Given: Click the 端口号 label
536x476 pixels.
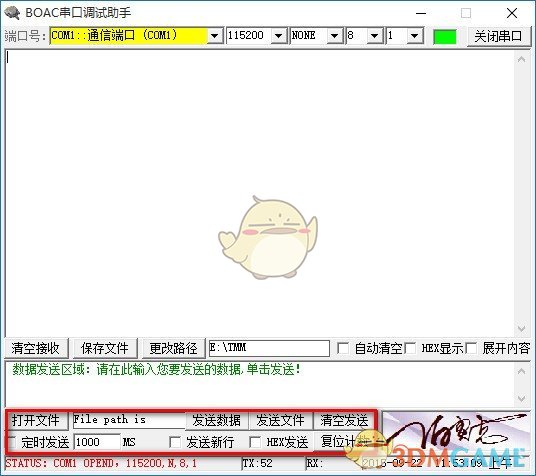Looking at the screenshot, I should point(25,36).
